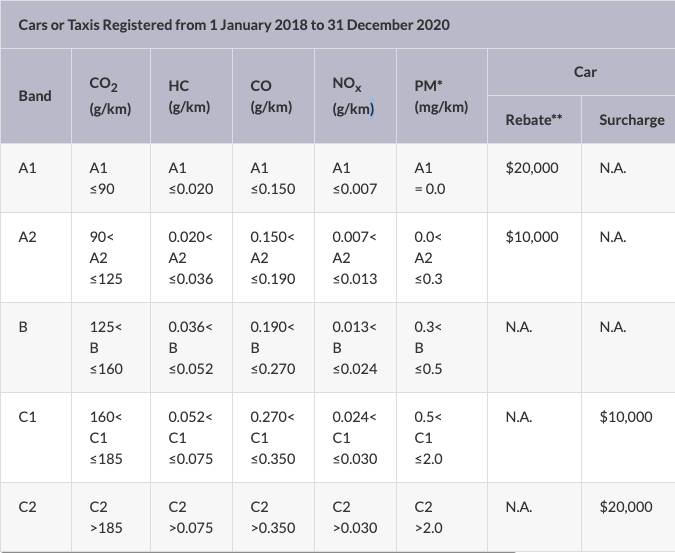The width and height of the screenshot is (675, 553).
Task: Click the CO2 (g/km) column header
Action: [x=110, y=96]
